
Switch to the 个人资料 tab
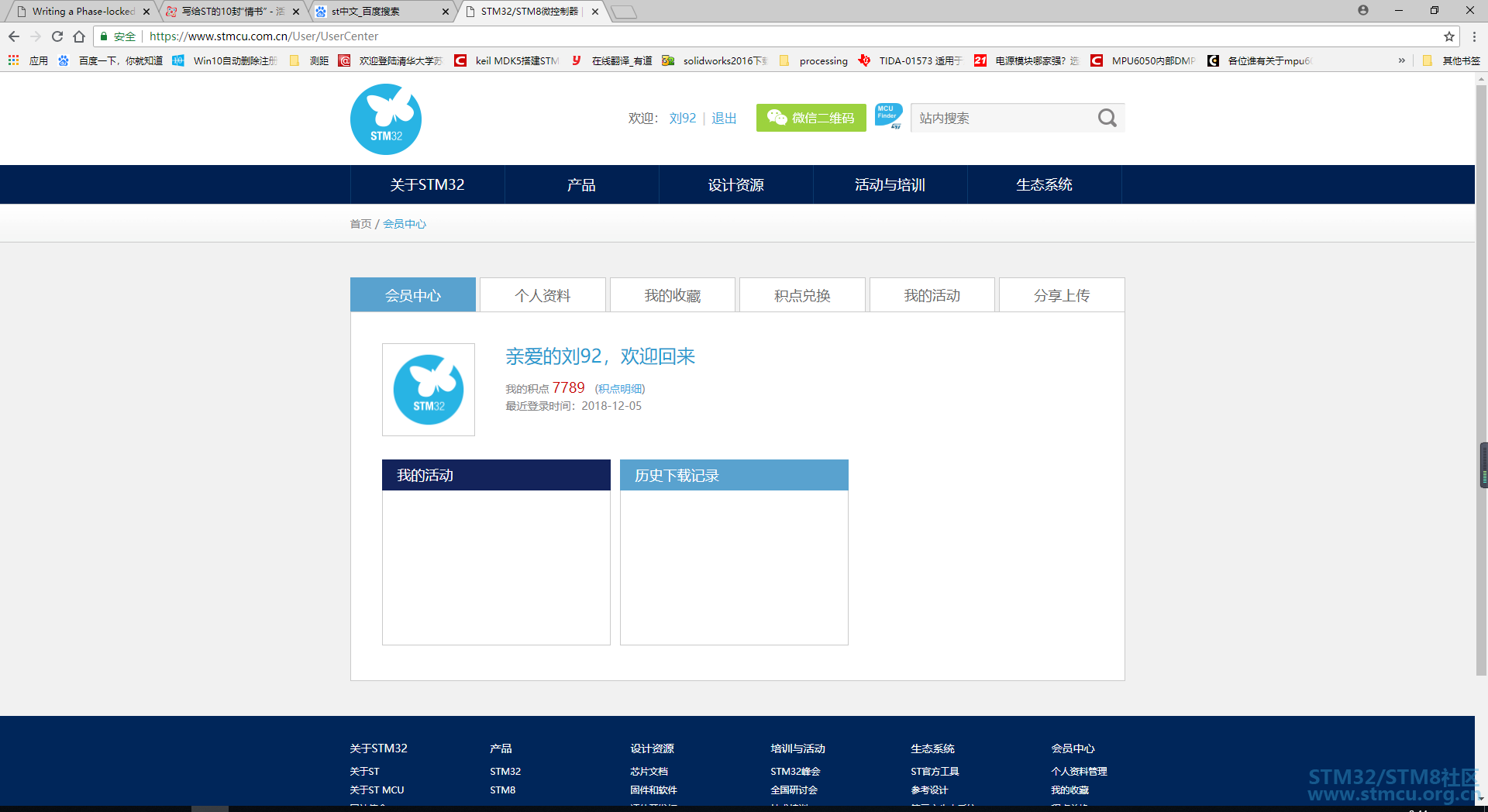pos(542,295)
